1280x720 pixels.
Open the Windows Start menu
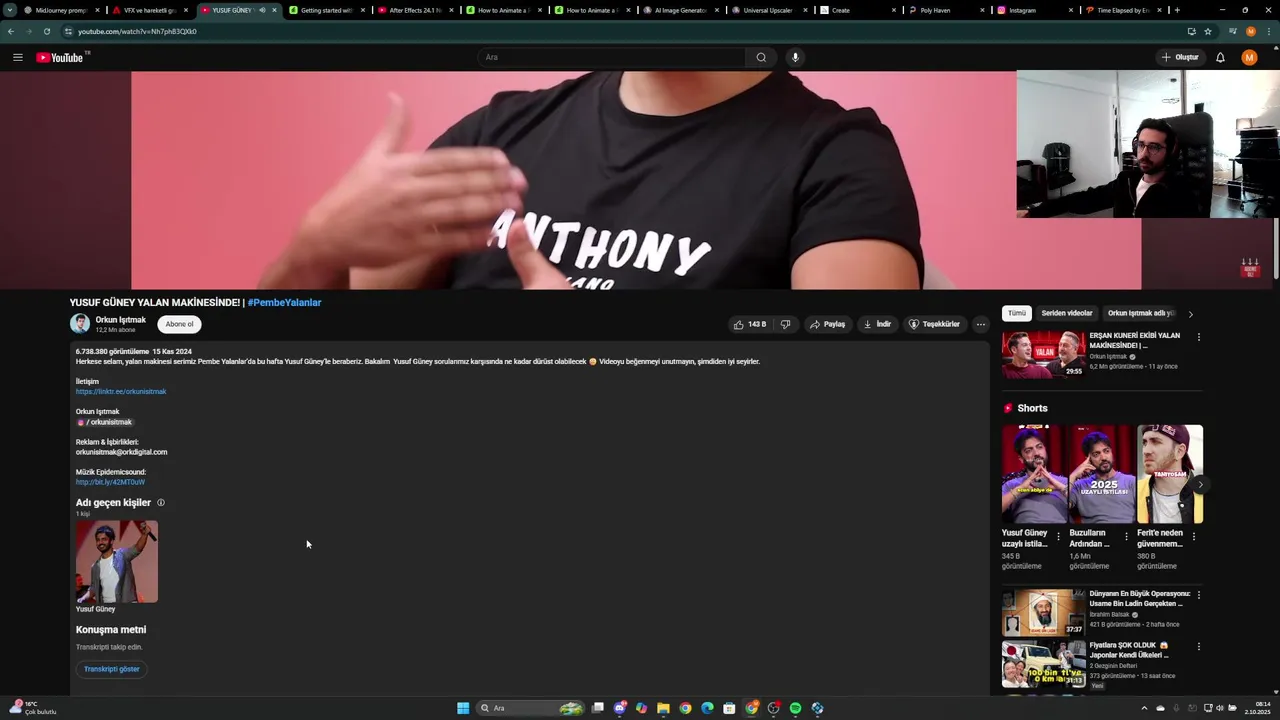click(x=463, y=708)
